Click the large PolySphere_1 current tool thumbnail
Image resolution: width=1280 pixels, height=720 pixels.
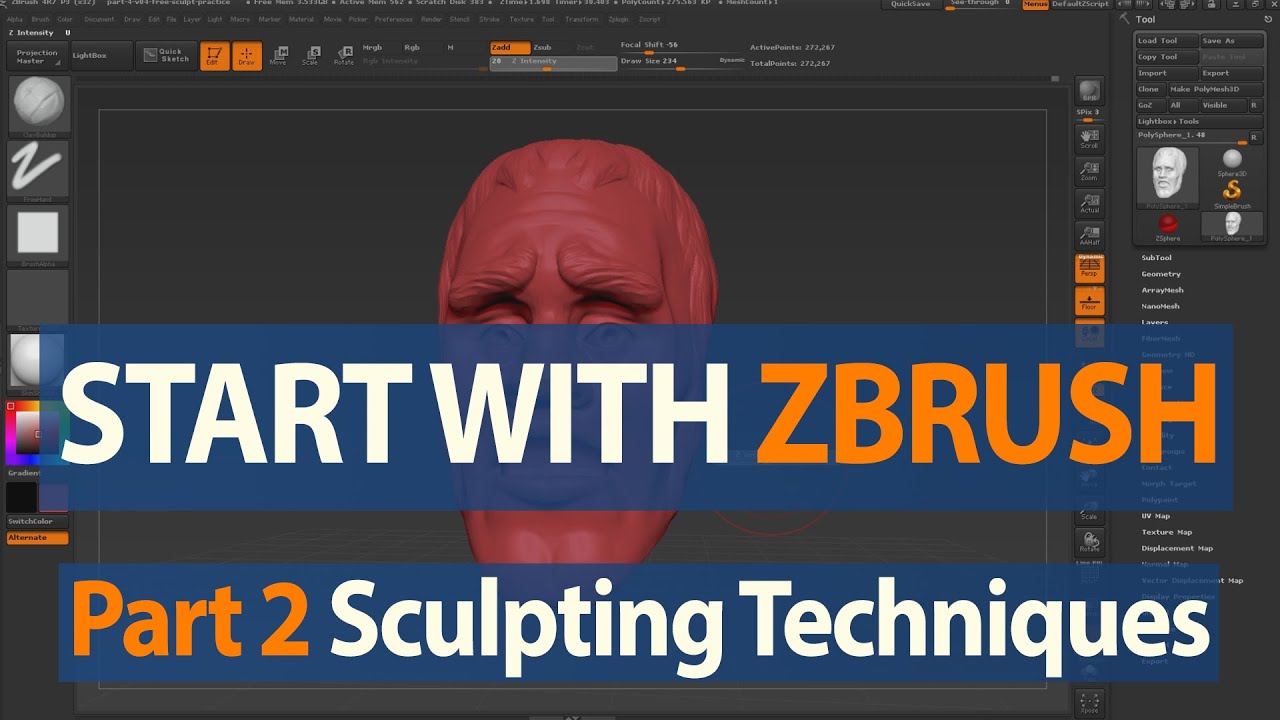(x=1167, y=177)
